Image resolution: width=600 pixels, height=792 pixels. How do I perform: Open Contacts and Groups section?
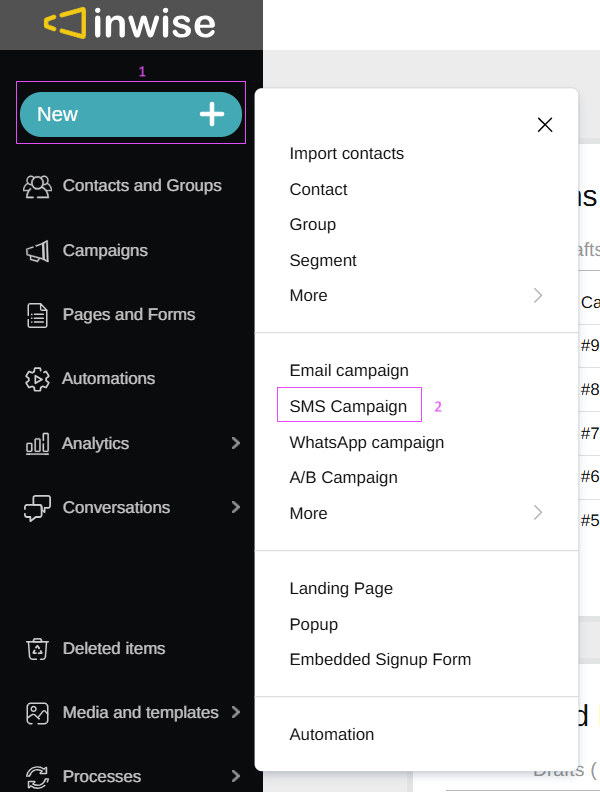tap(142, 185)
